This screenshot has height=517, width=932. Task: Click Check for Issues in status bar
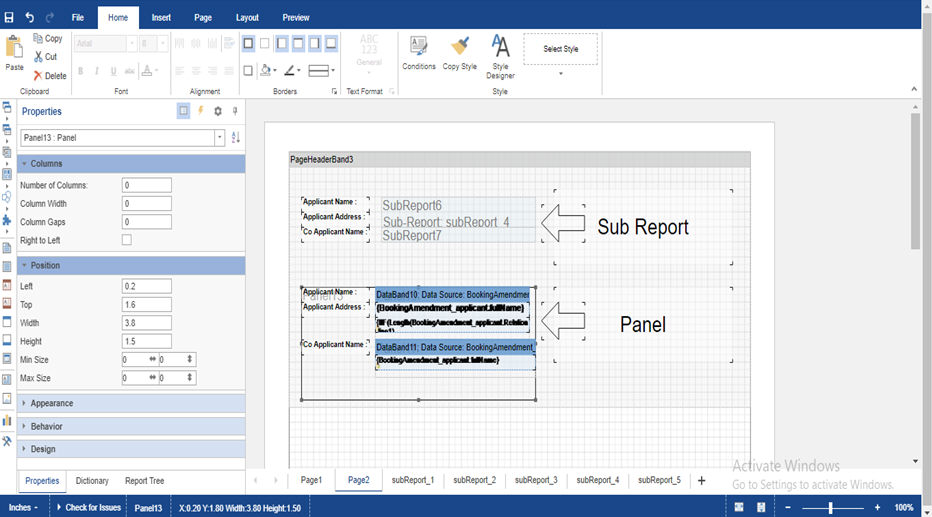[89, 507]
